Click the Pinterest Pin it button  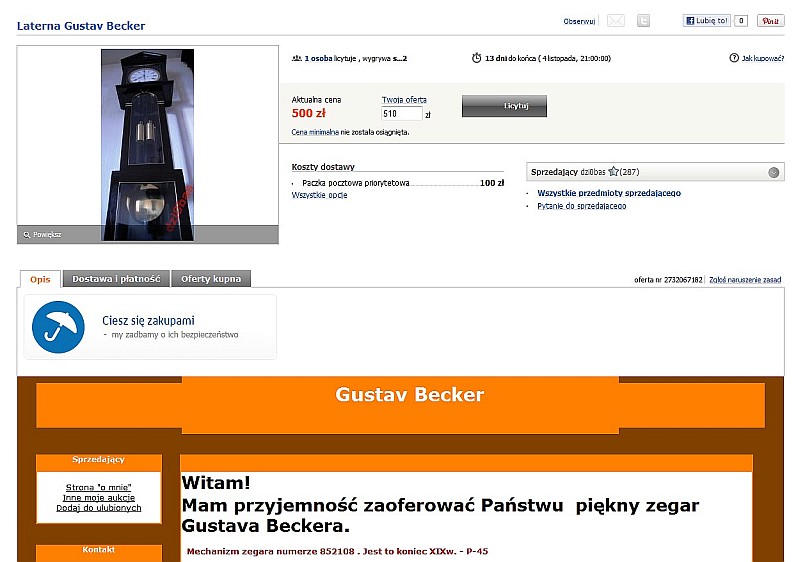click(x=770, y=21)
